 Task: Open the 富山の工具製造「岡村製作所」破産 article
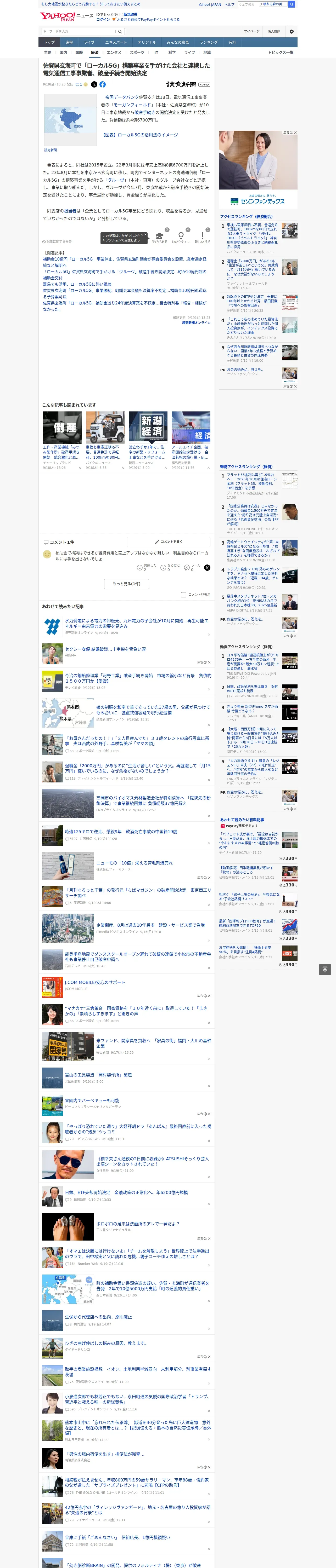point(98,1074)
